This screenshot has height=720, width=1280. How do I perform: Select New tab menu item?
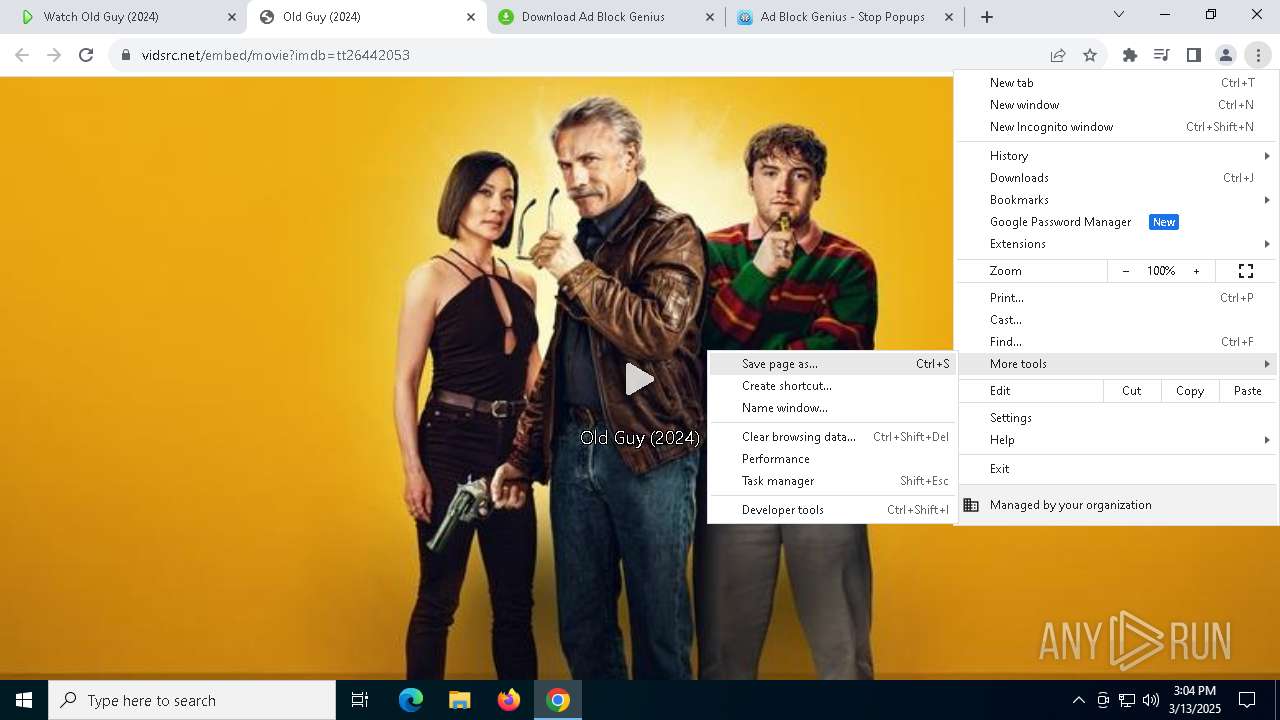[x=1118, y=83]
